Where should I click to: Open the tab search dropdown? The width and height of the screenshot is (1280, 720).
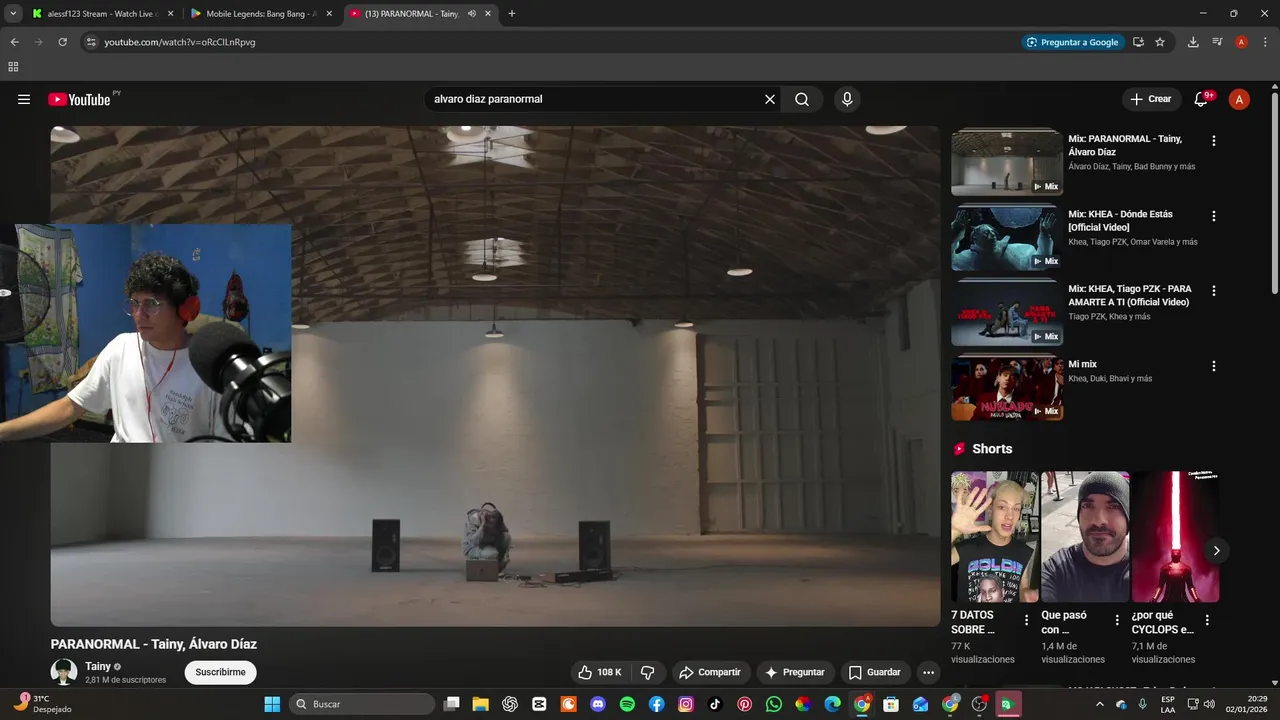[13, 14]
